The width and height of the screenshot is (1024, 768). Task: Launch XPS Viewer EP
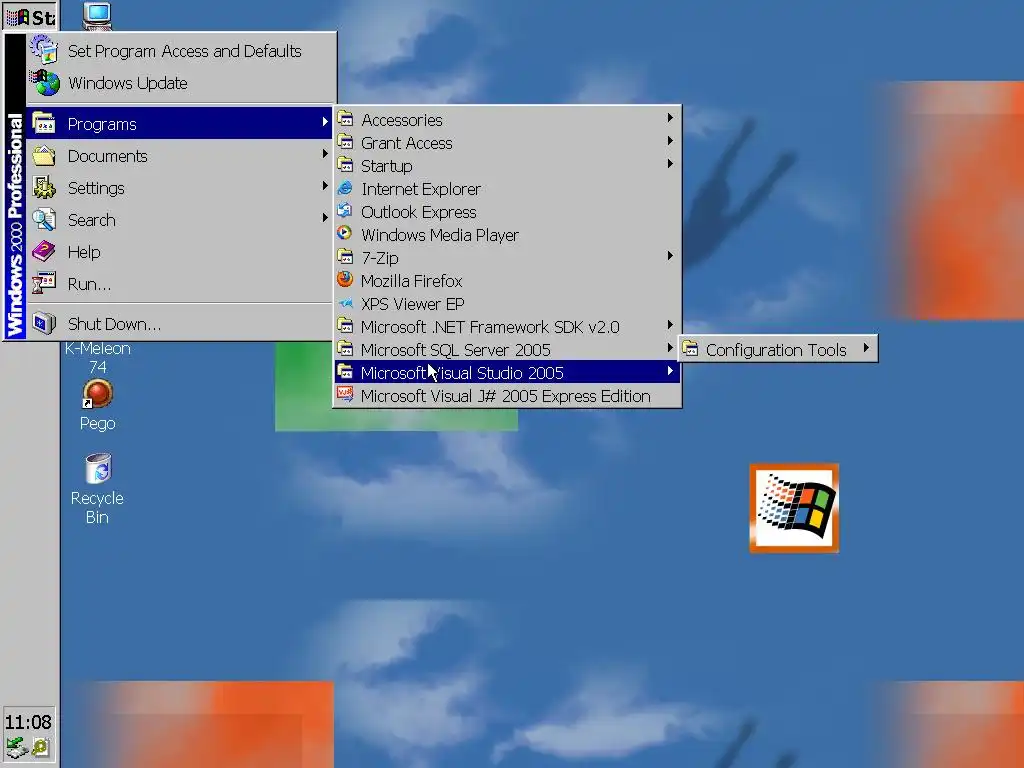(x=507, y=304)
